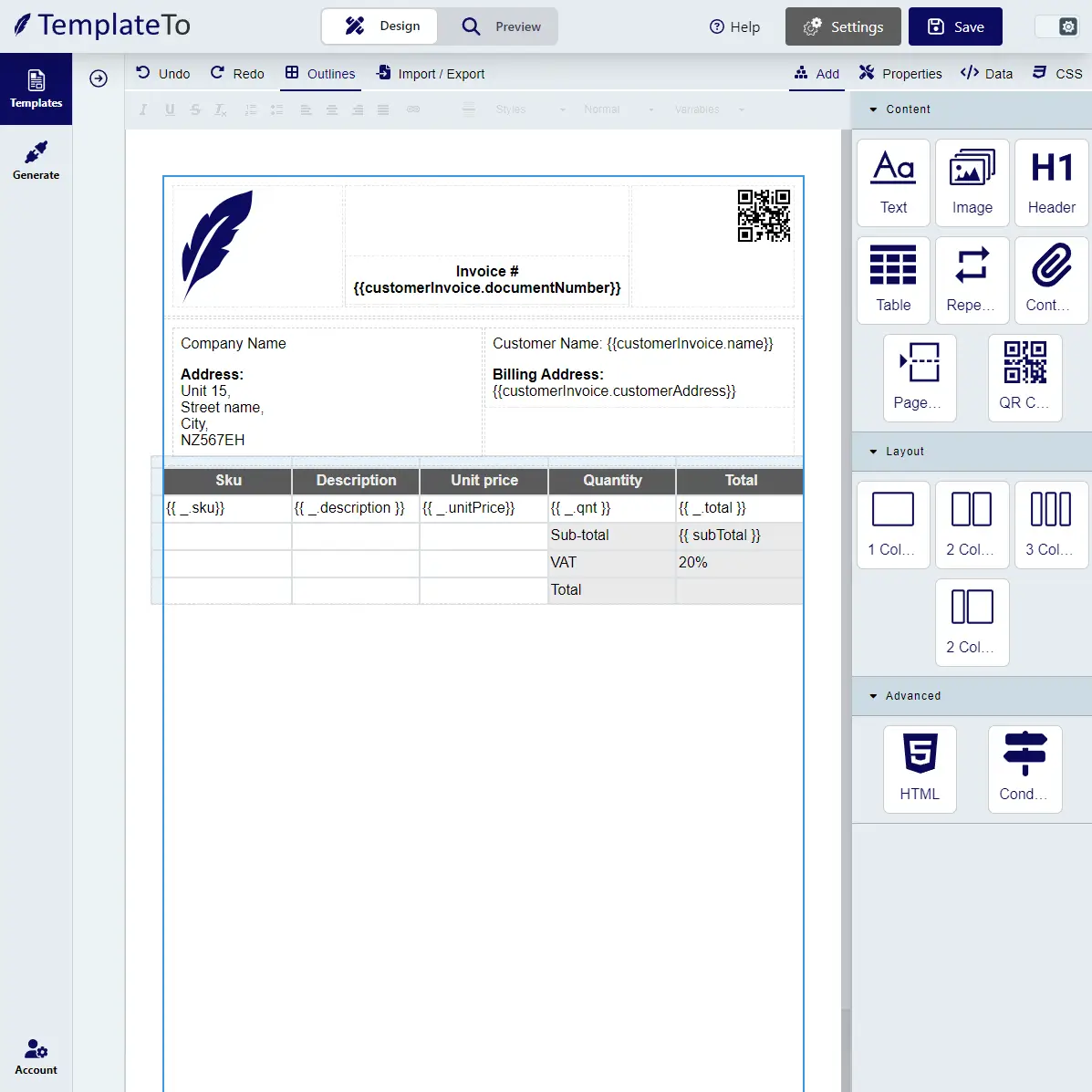Toggle Outlines display on the canvas
The height and width of the screenshot is (1092, 1092).
tap(320, 73)
